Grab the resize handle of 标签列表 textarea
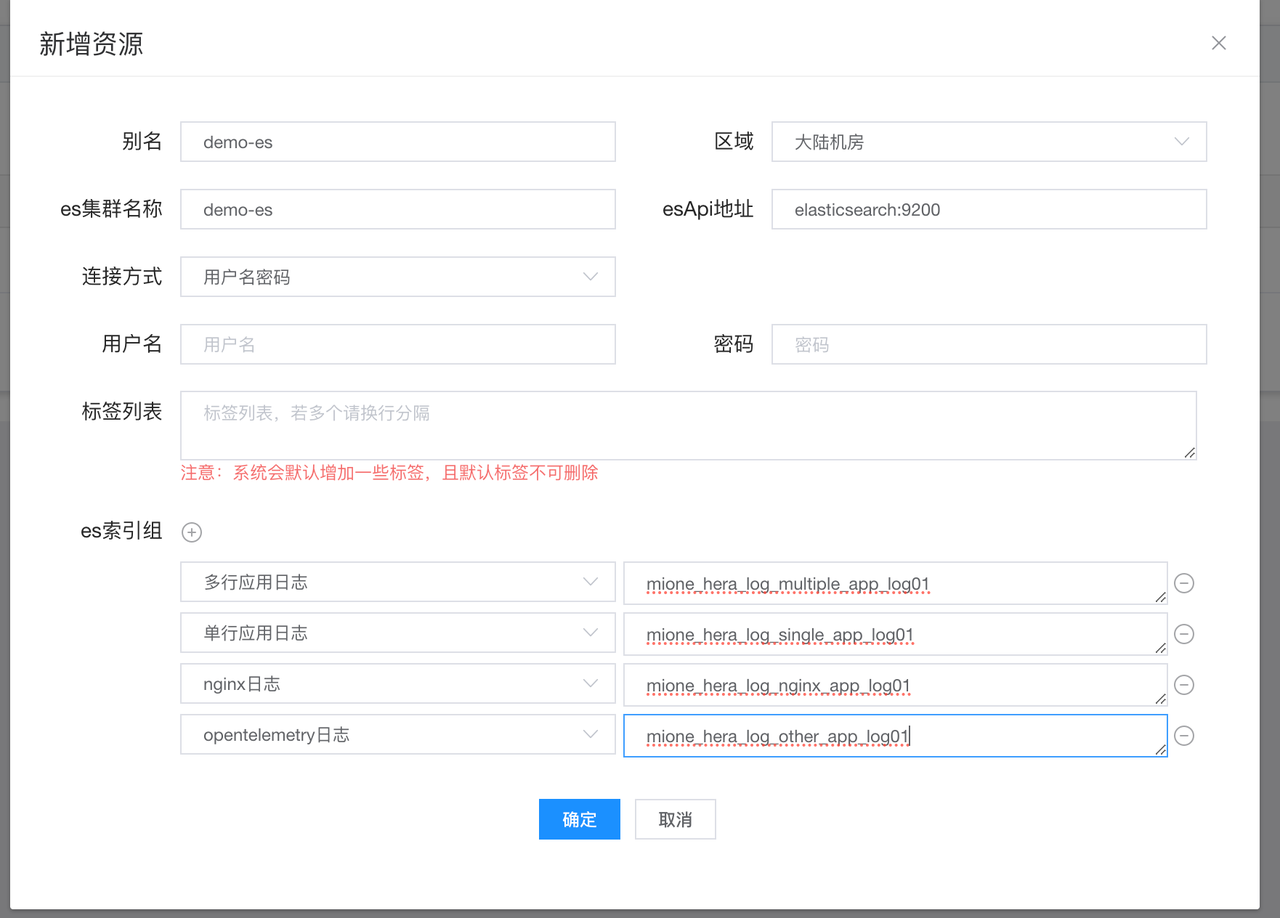 point(1189,453)
